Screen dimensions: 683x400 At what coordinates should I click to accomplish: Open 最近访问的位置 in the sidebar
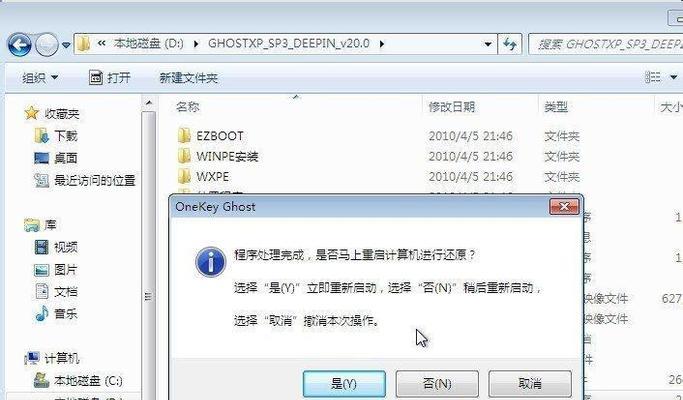click(85, 180)
